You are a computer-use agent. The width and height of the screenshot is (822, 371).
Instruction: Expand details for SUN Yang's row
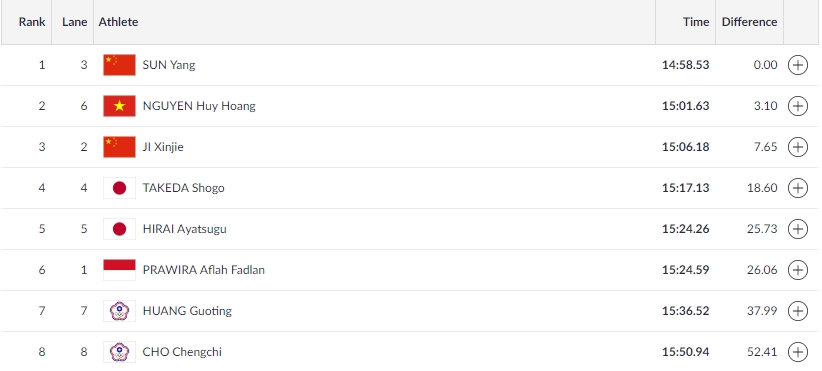[797, 65]
